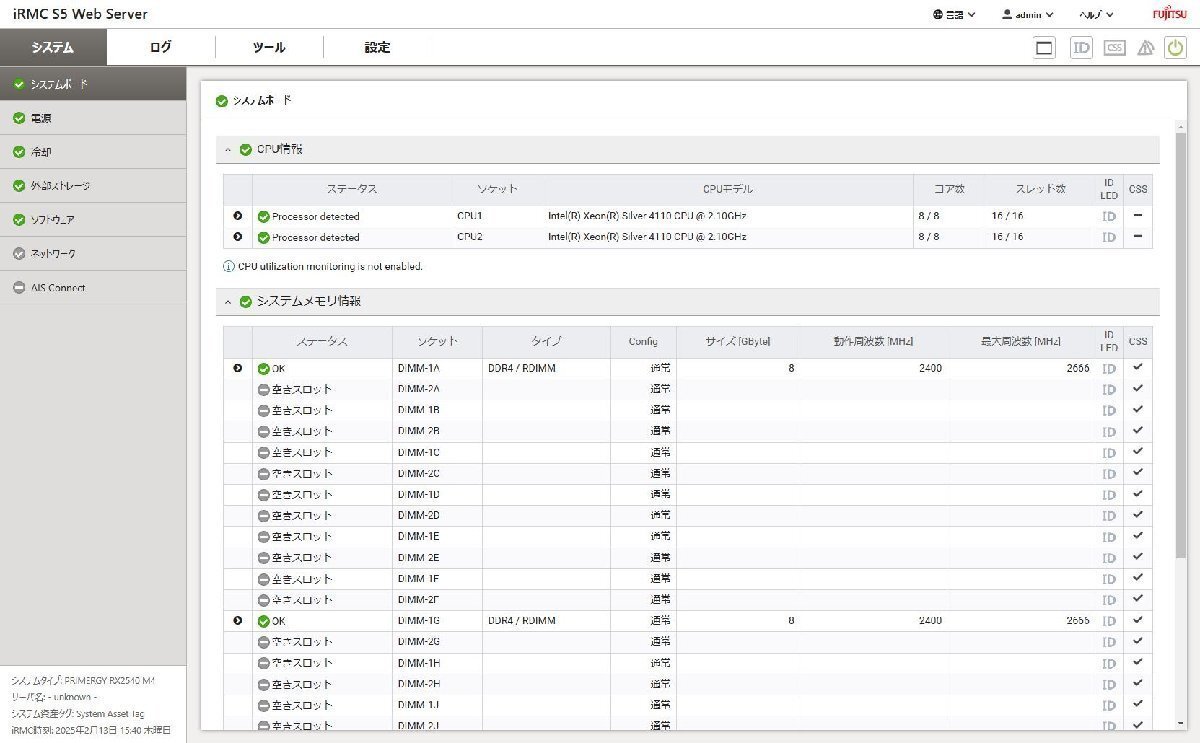Screen dimensions: 1200x743
Task: Open the remote console window icon
Action: (x=1045, y=47)
